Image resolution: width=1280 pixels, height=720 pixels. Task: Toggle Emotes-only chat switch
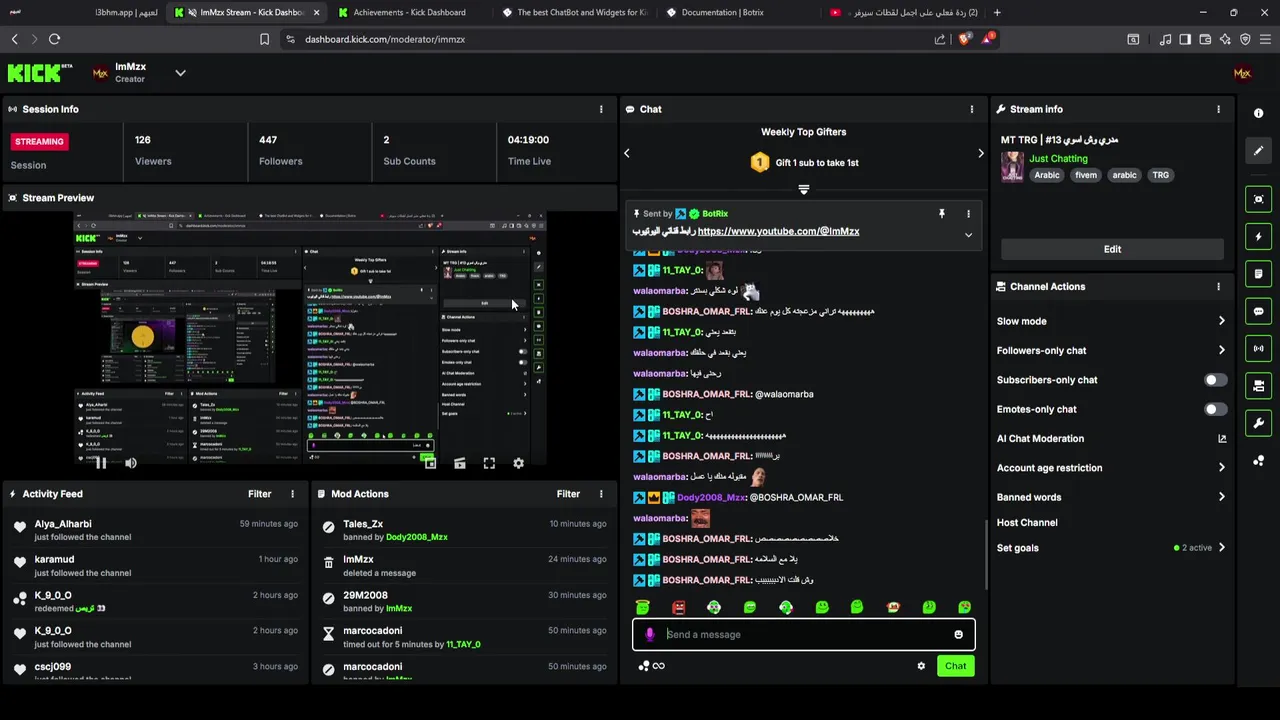click(x=1215, y=409)
